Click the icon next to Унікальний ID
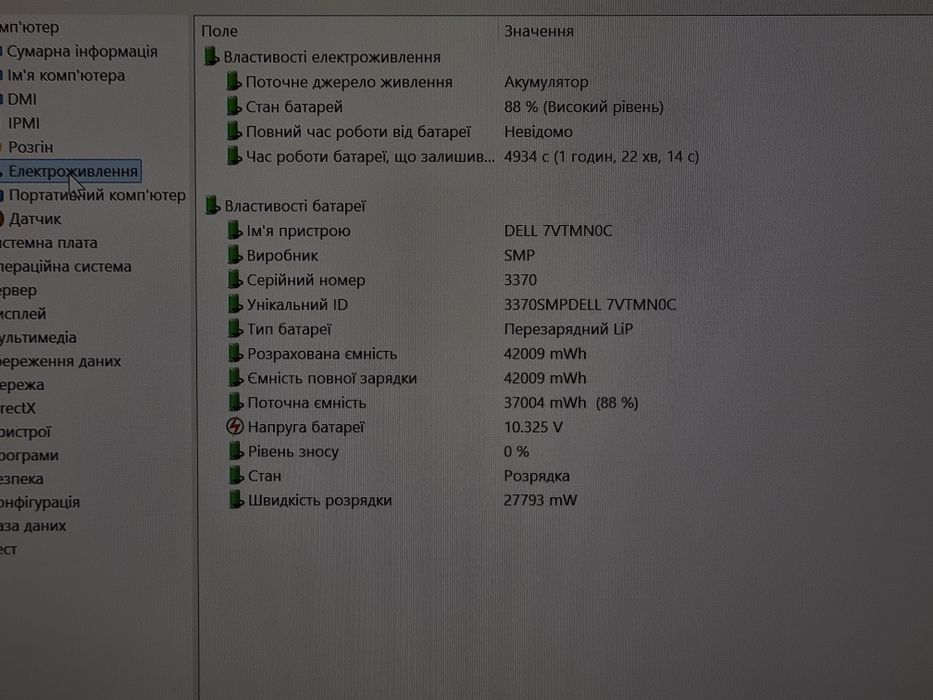933x700 pixels. pyautogui.click(x=236, y=304)
